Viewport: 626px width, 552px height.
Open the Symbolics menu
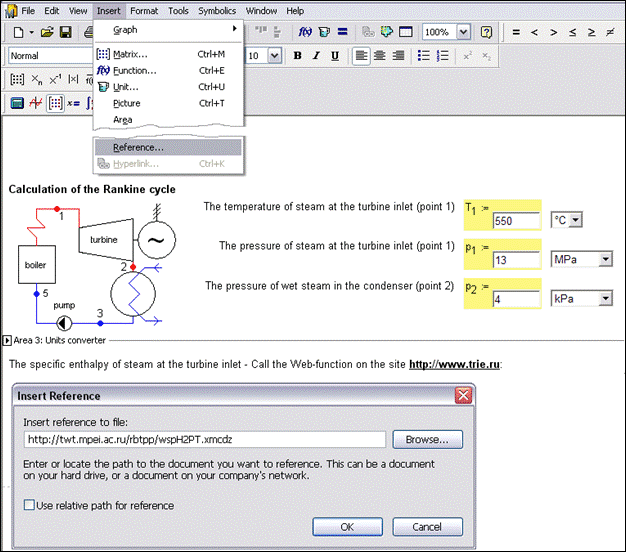217,11
